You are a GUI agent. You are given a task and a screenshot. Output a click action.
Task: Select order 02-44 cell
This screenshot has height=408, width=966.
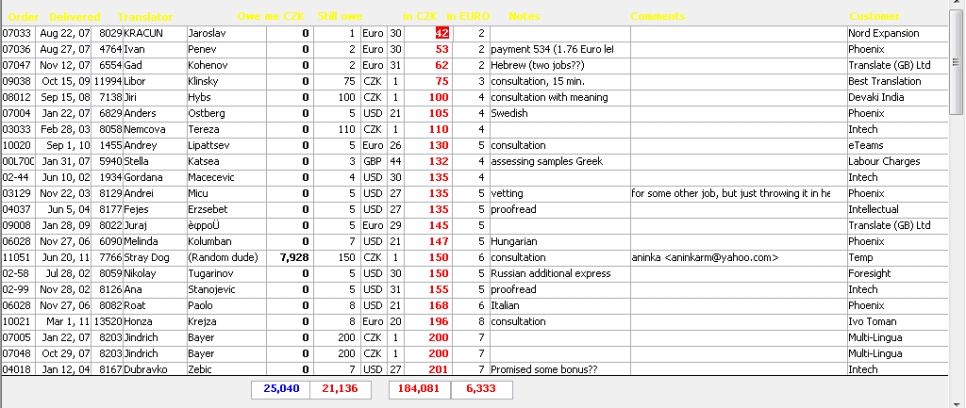coord(18,177)
